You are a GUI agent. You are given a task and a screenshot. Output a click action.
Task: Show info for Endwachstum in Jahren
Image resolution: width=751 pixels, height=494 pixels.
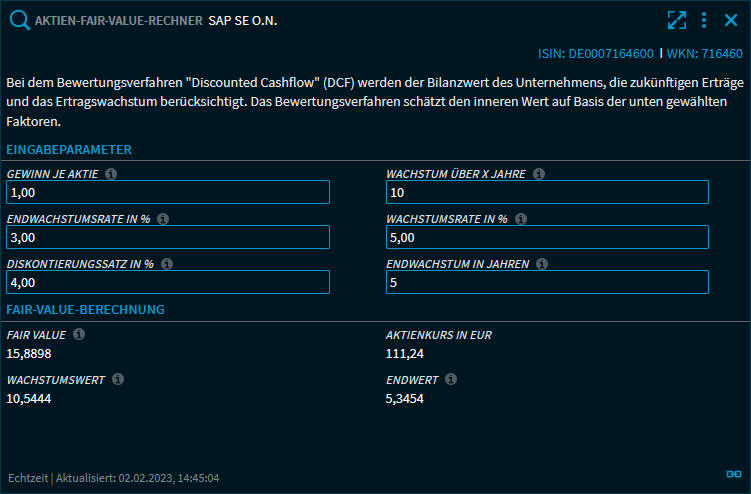click(x=542, y=264)
